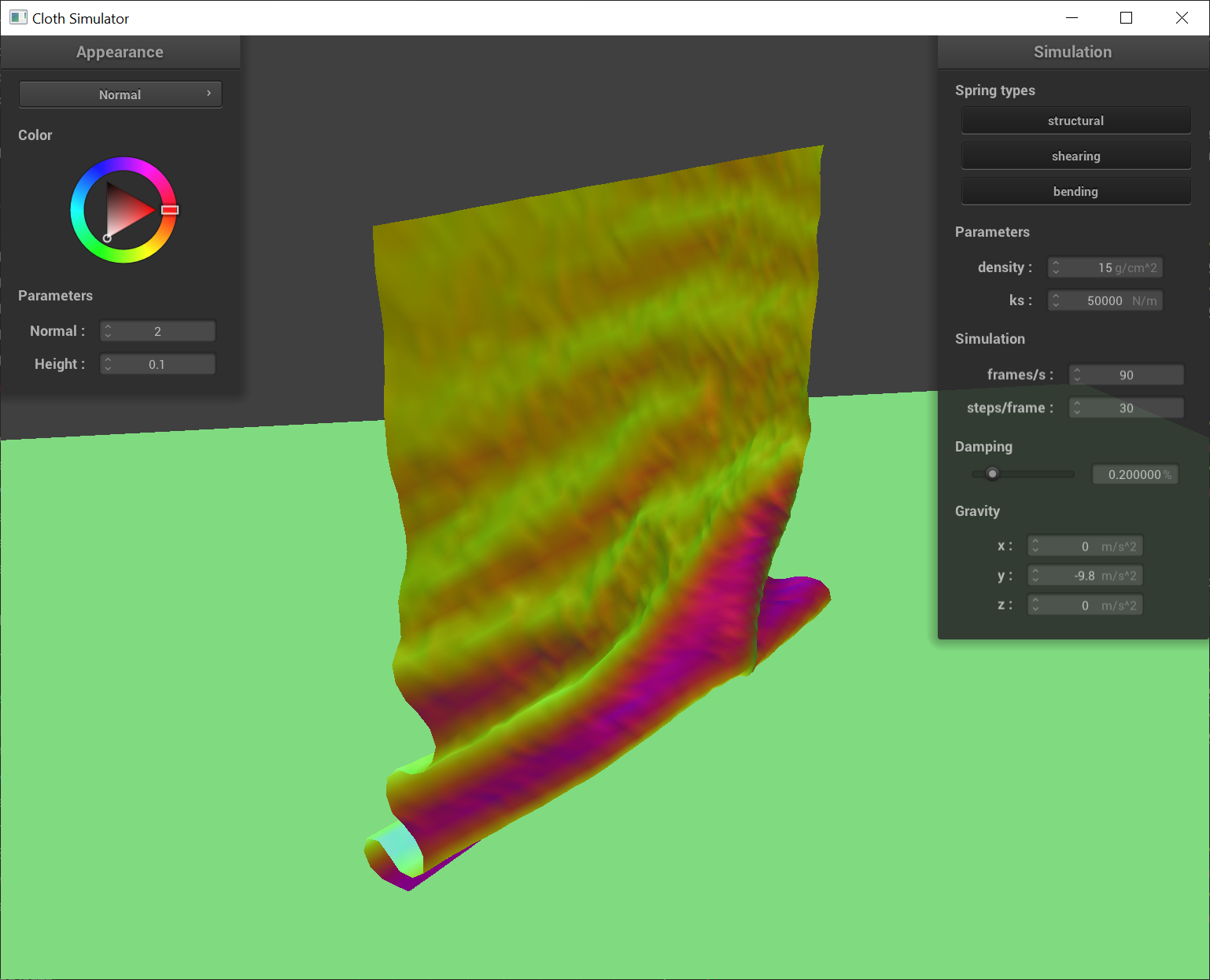Click the gravity y value field
This screenshot has height=980, width=1210.
tap(1085, 576)
